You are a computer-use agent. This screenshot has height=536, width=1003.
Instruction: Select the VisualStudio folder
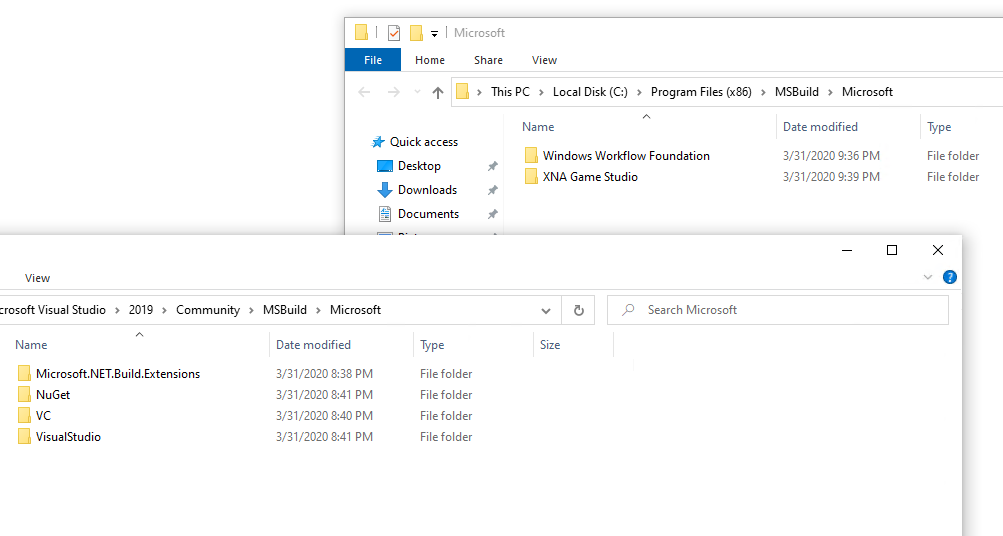pos(68,437)
